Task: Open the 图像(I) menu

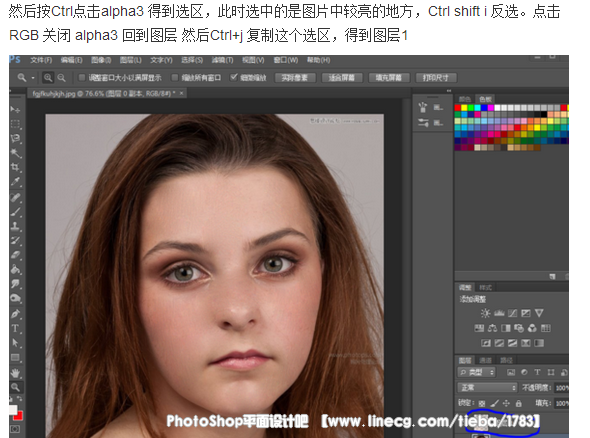Action: coord(101,60)
